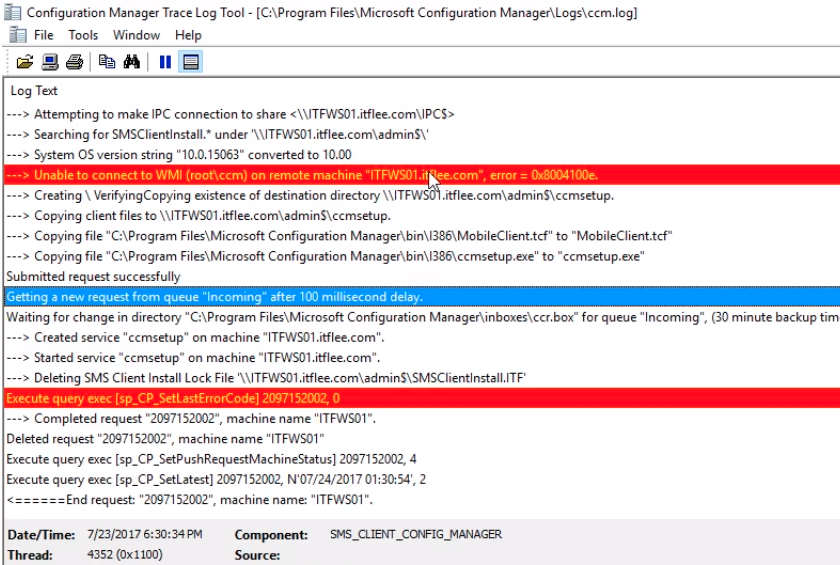Select the red 'Unable to connect to WMI' line

(x=302, y=175)
